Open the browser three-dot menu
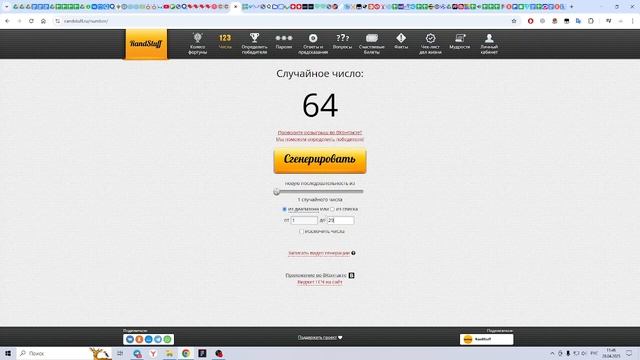The height and width of the screenshot is (360, 640). (x=633, y=21)
